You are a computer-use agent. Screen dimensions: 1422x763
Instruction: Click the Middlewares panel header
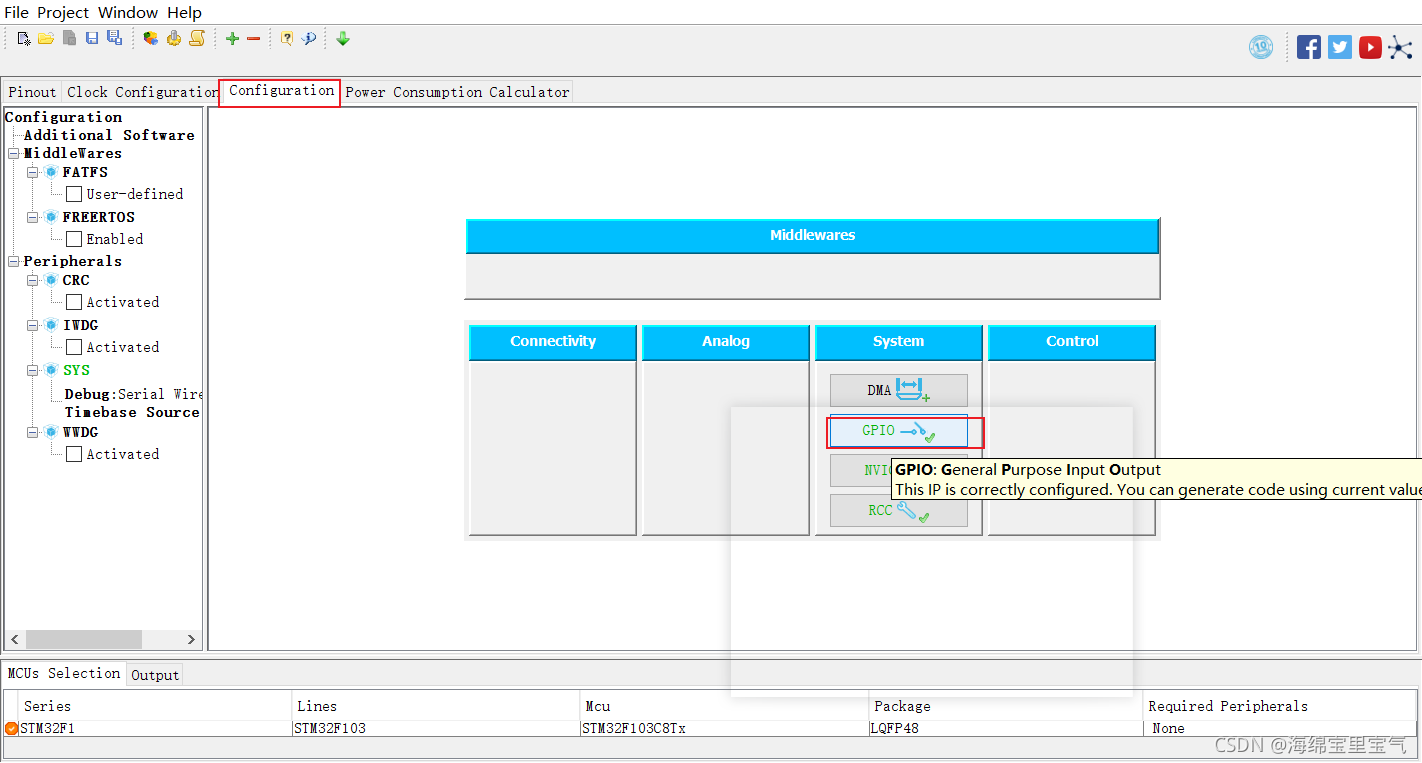(812, 236)
